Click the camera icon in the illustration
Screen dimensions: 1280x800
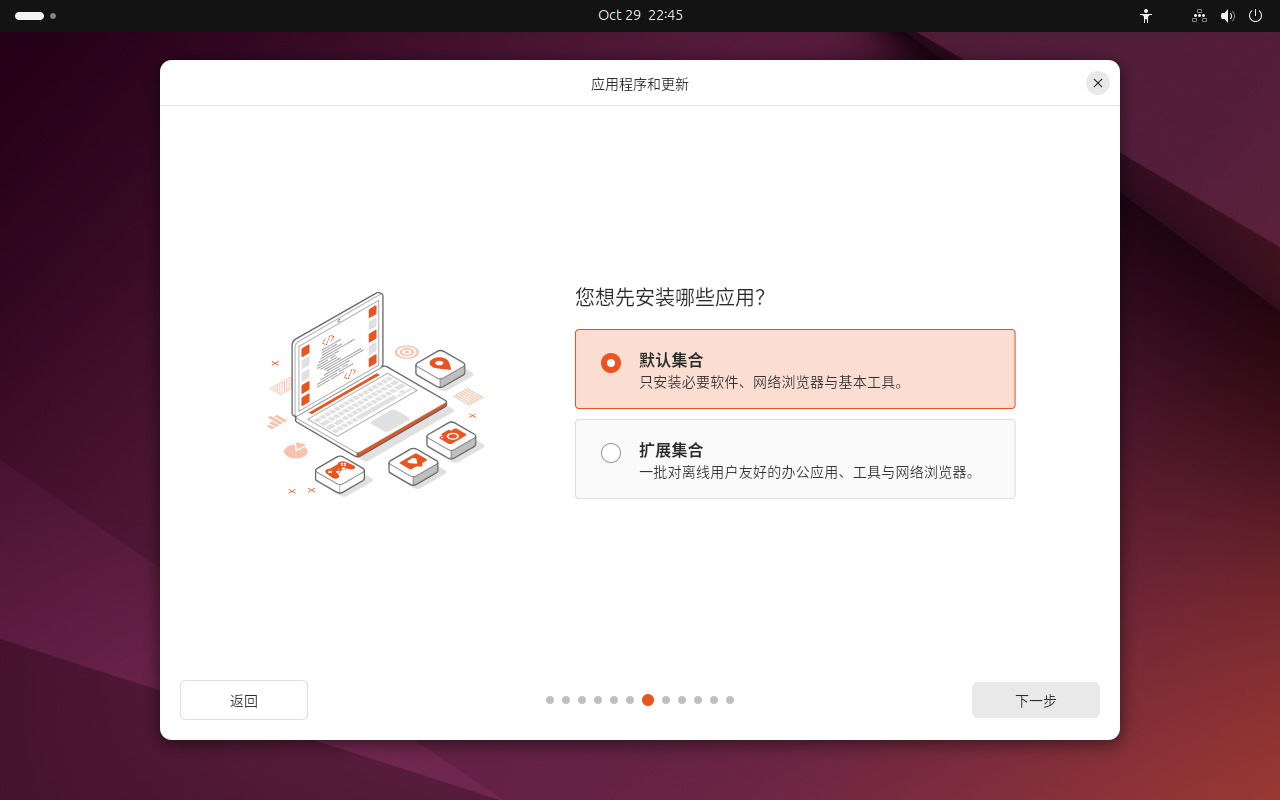point(451,437)
